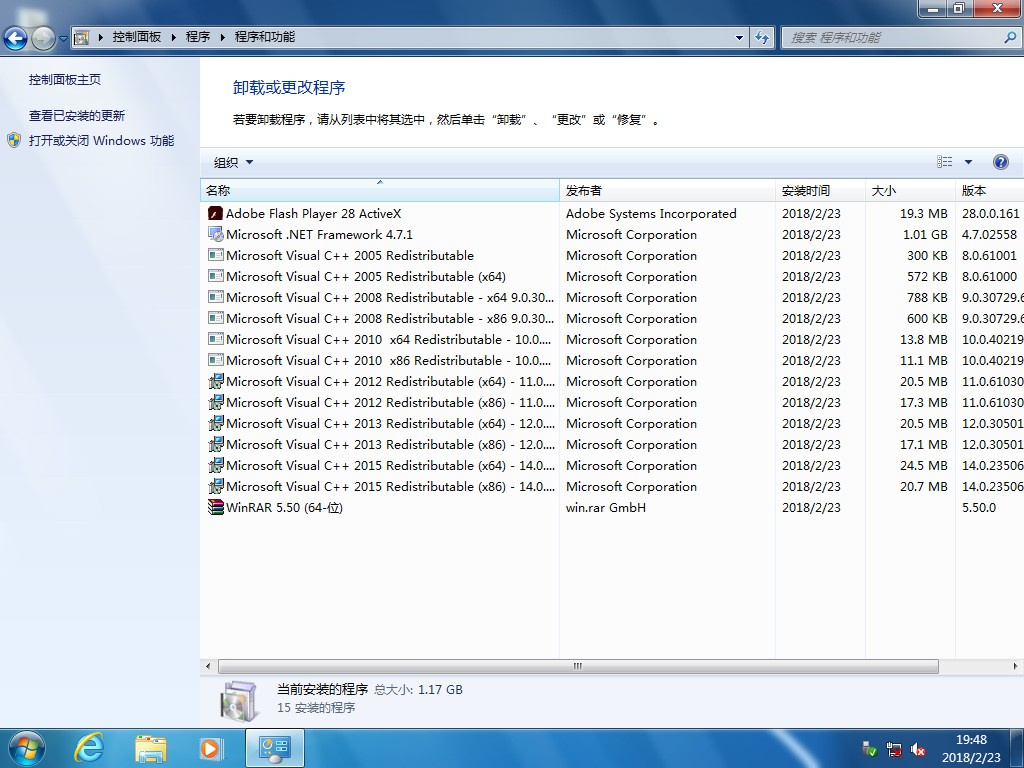Click icon of Visual C++ 2008 x86 9.0.30 row
Image resolution: width=1024 pixels, height=768 pixels.
pyautogui.click(x=216, y=318)
